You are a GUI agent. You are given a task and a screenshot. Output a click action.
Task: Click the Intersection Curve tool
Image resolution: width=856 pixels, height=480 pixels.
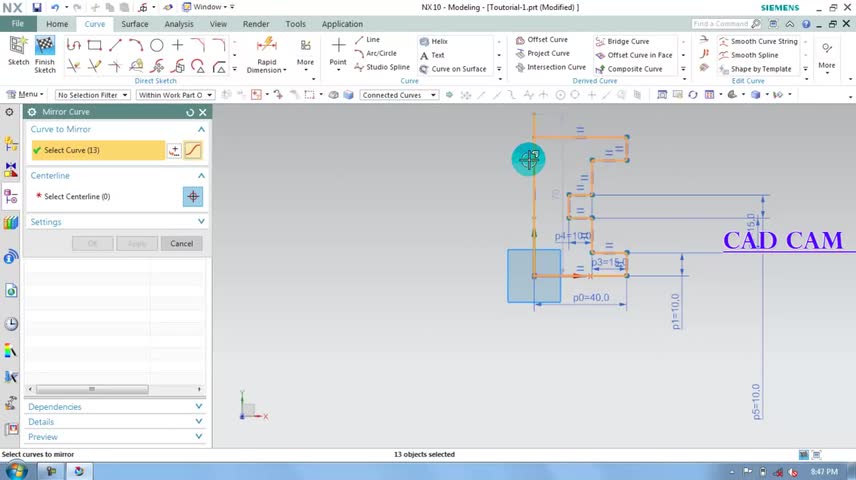(551, 67)
